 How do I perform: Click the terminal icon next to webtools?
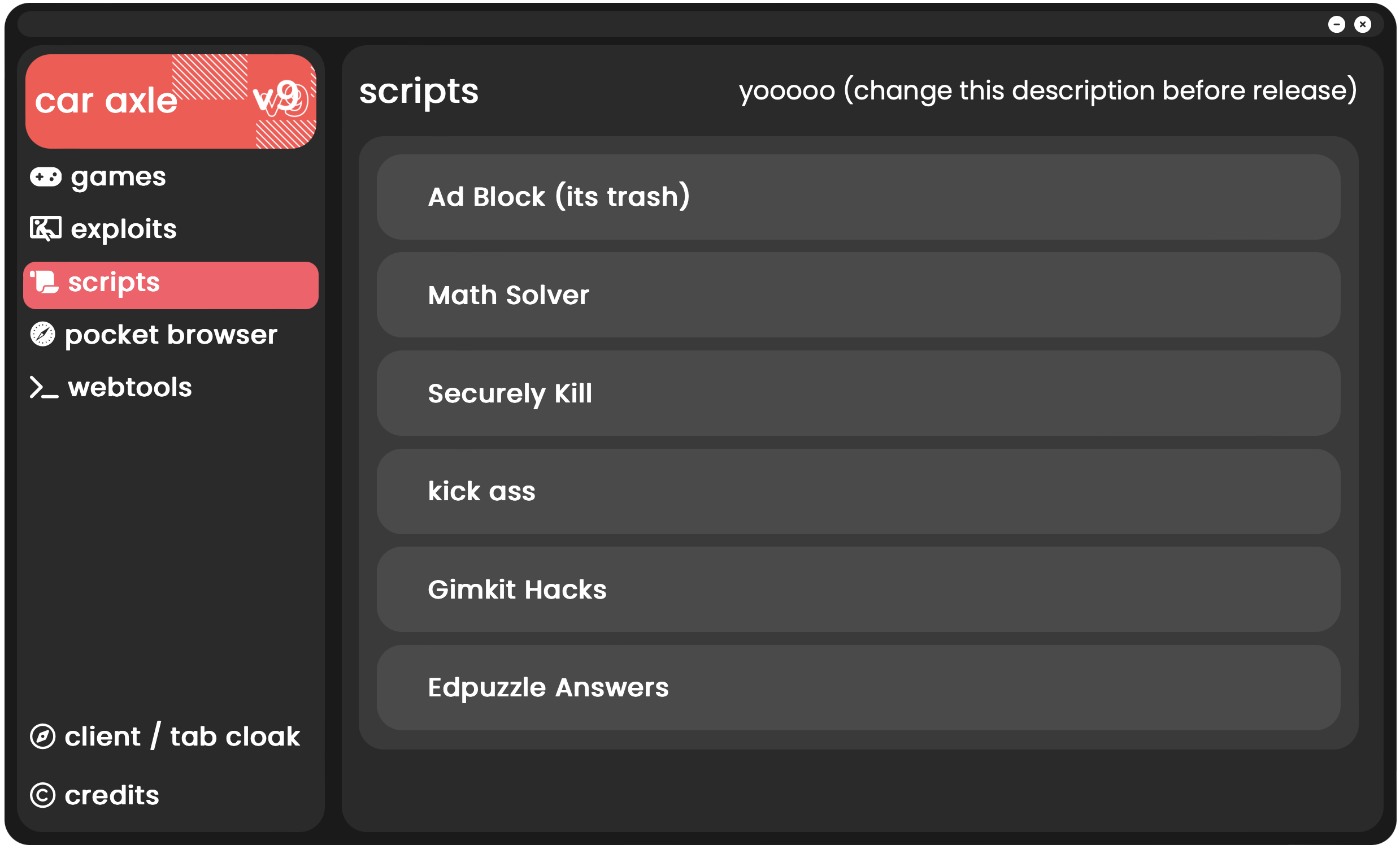43,387
